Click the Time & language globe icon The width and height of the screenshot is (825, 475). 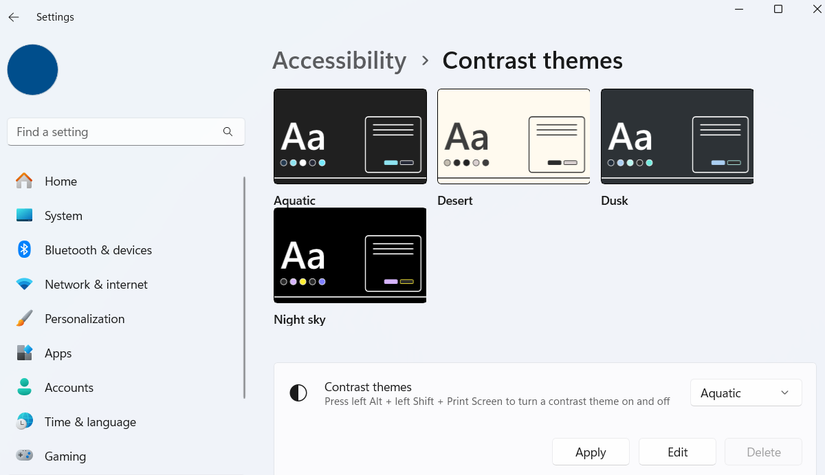(25, 422)
